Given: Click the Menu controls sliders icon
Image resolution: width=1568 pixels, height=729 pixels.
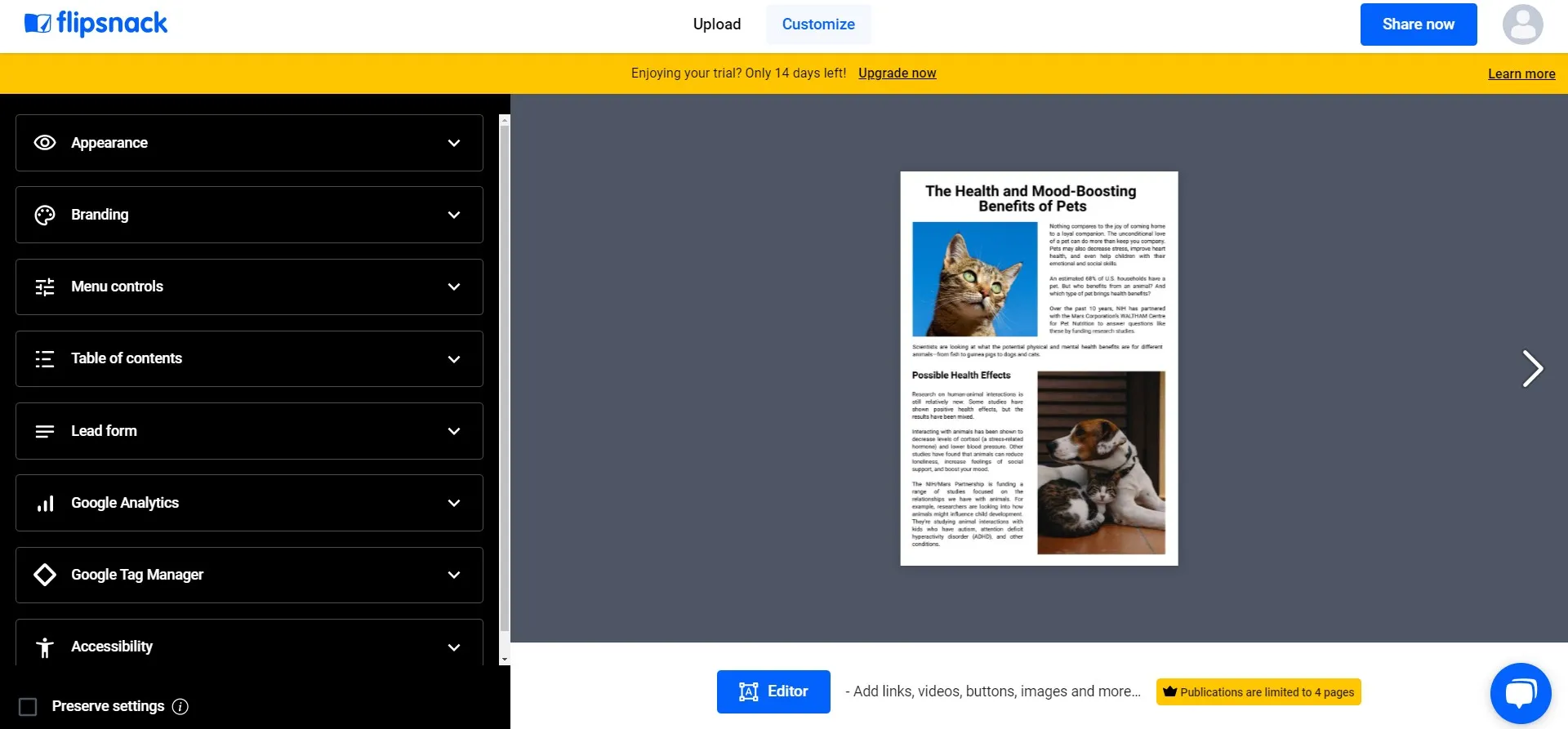Looking at the screenshot, I should (45, 287).
